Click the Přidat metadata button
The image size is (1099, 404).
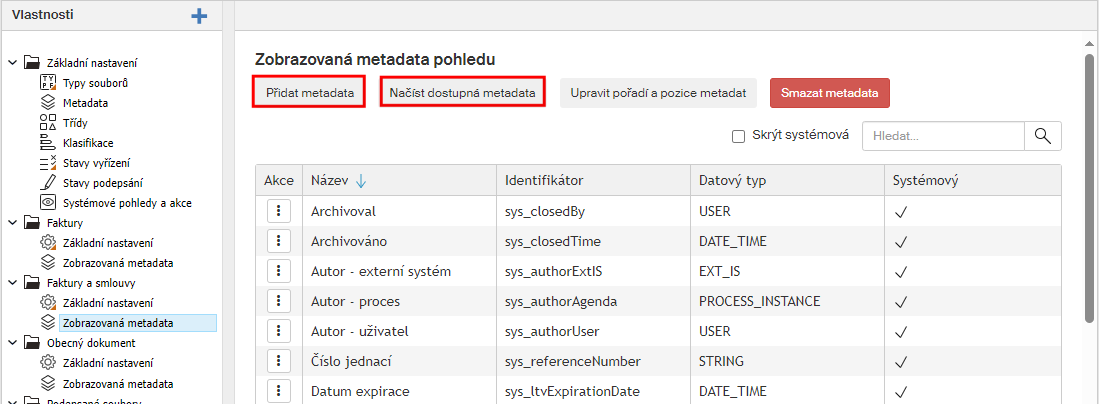point(309,93)
